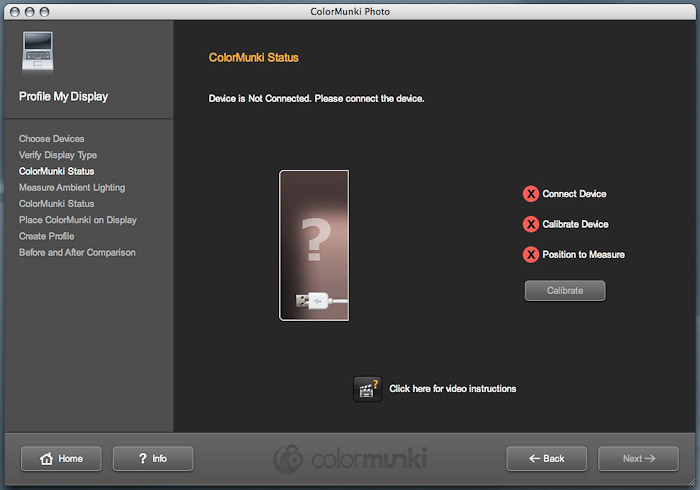Click the laptop display icon above Profile My Display

[x=36, y=53]
